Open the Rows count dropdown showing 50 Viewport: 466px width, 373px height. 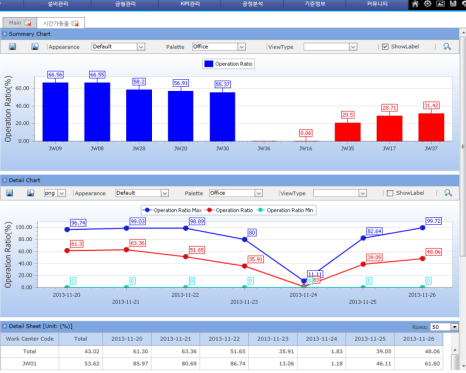click(455, 327)
